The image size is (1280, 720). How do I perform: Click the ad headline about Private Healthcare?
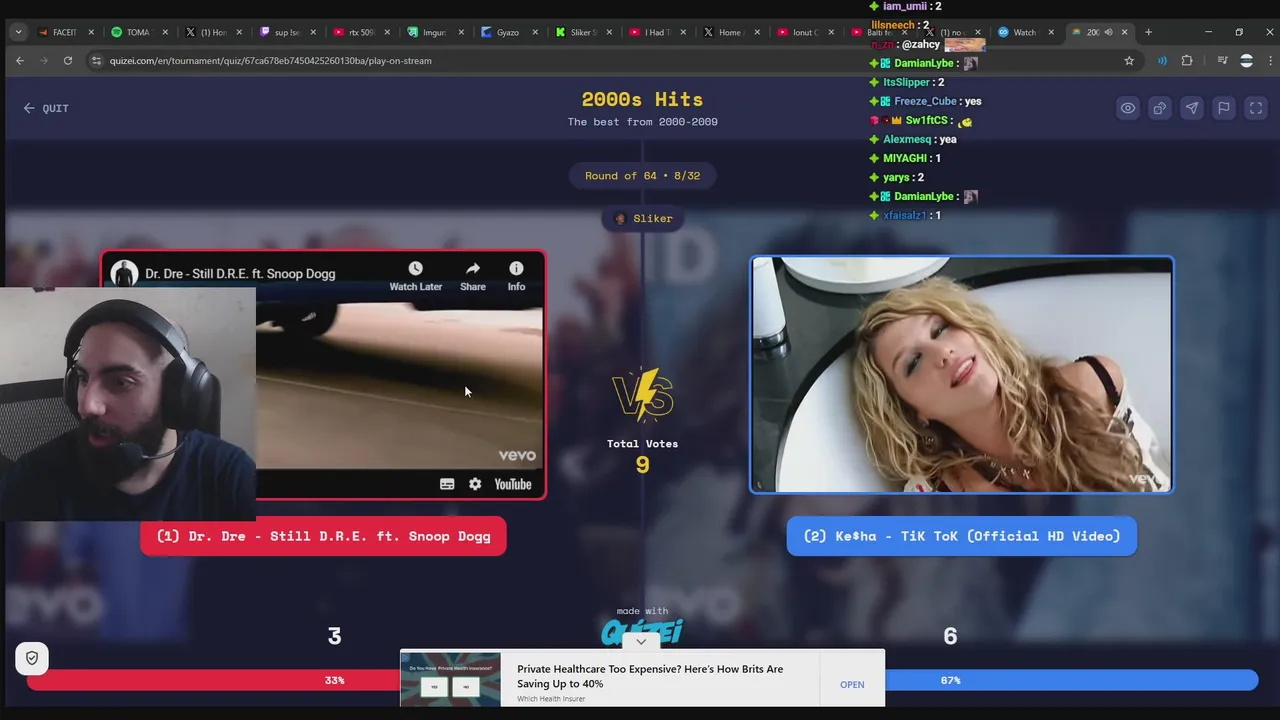point(650,676)
